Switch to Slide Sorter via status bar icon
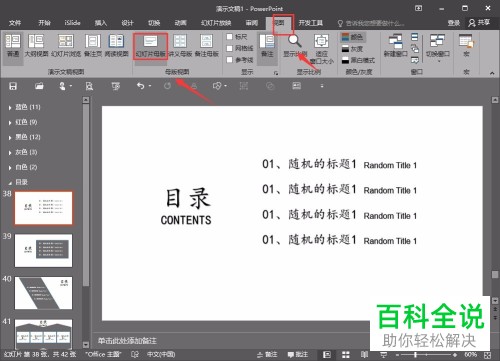The height and width of the screenshot is (361, 500). [346, 355]
